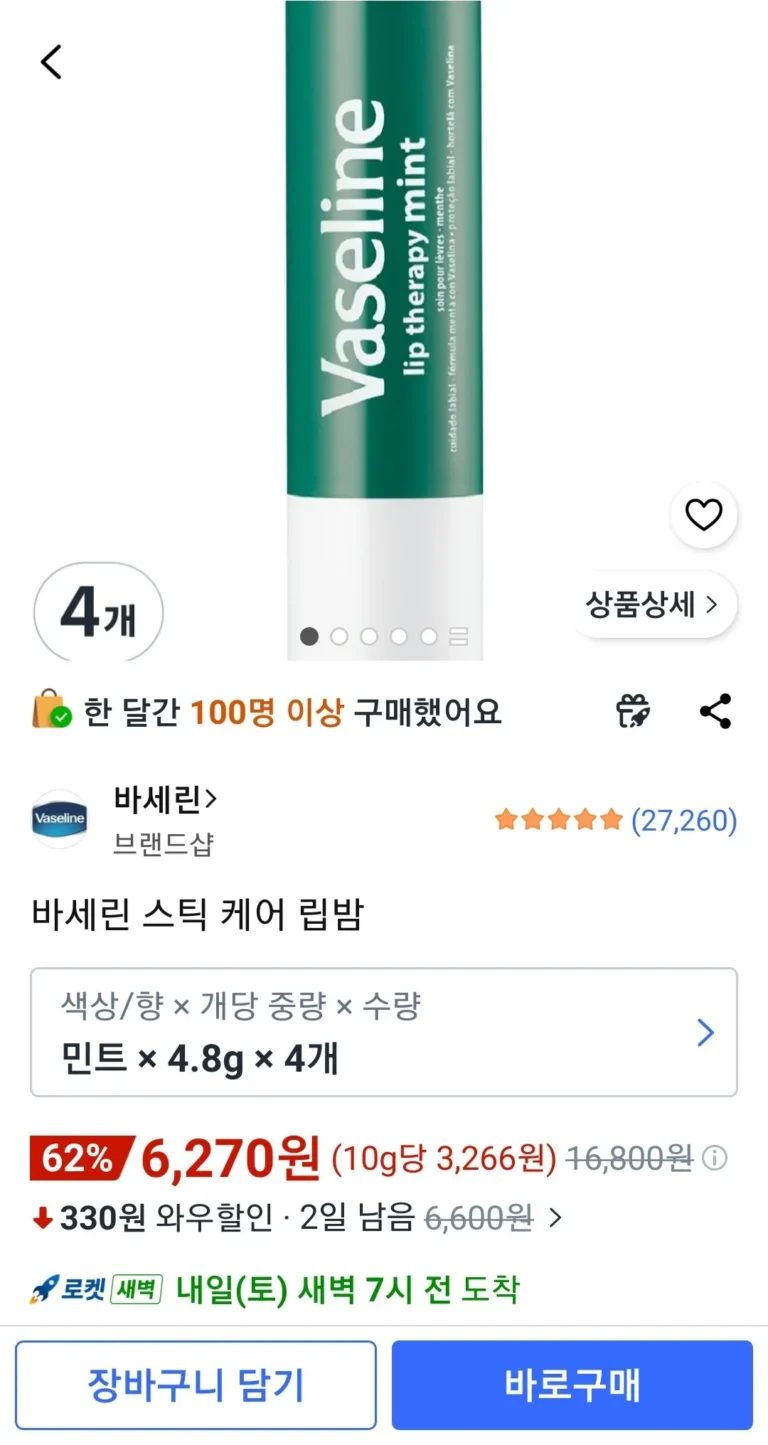Tap the share icon
Image resolution: width=768 pixels, height=1445 pixels.
[x=715, y=711]
